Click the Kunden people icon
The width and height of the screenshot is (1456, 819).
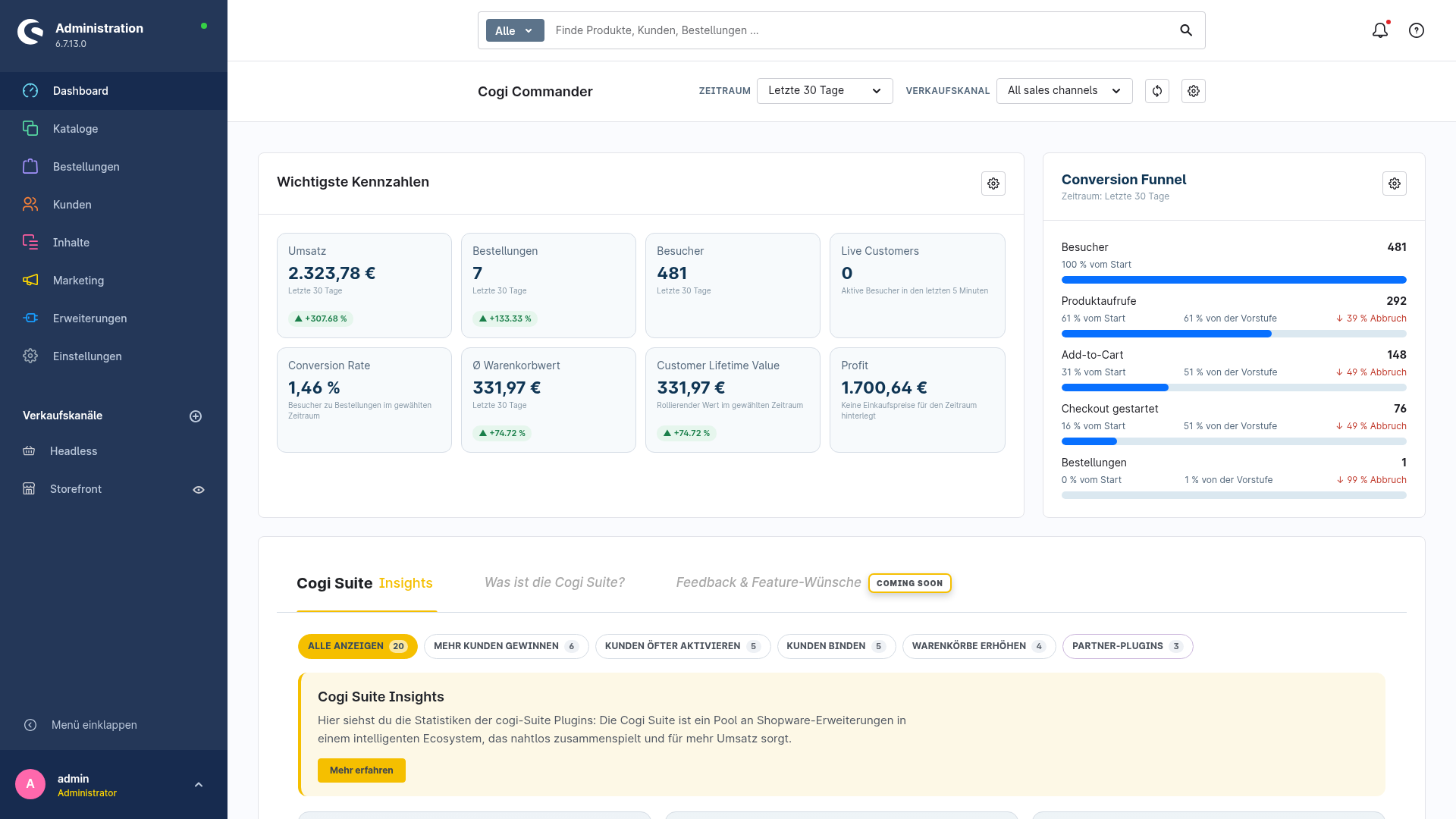pos(30,205)
